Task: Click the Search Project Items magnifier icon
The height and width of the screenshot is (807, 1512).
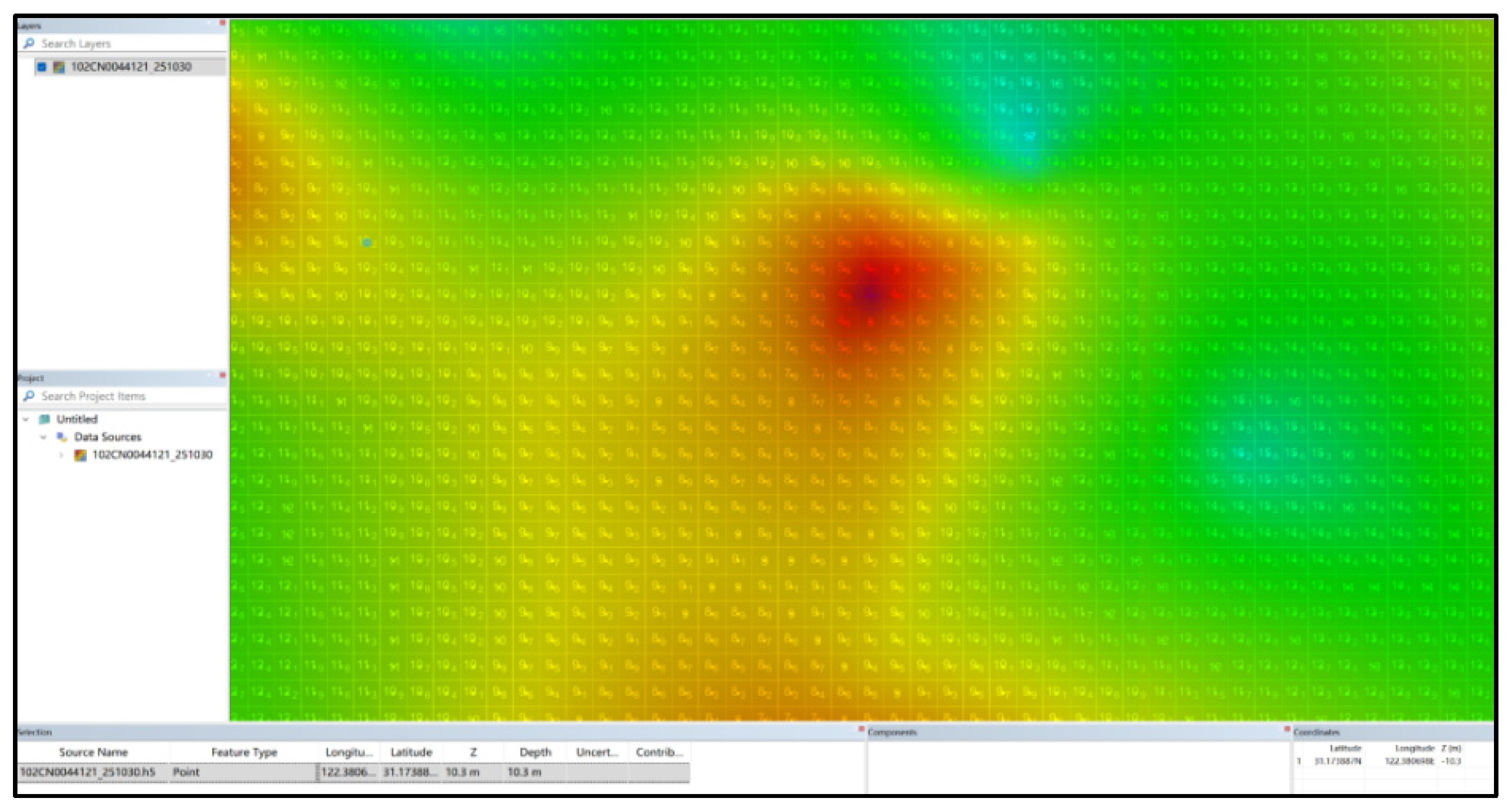Action: click(x=29, y=396)
